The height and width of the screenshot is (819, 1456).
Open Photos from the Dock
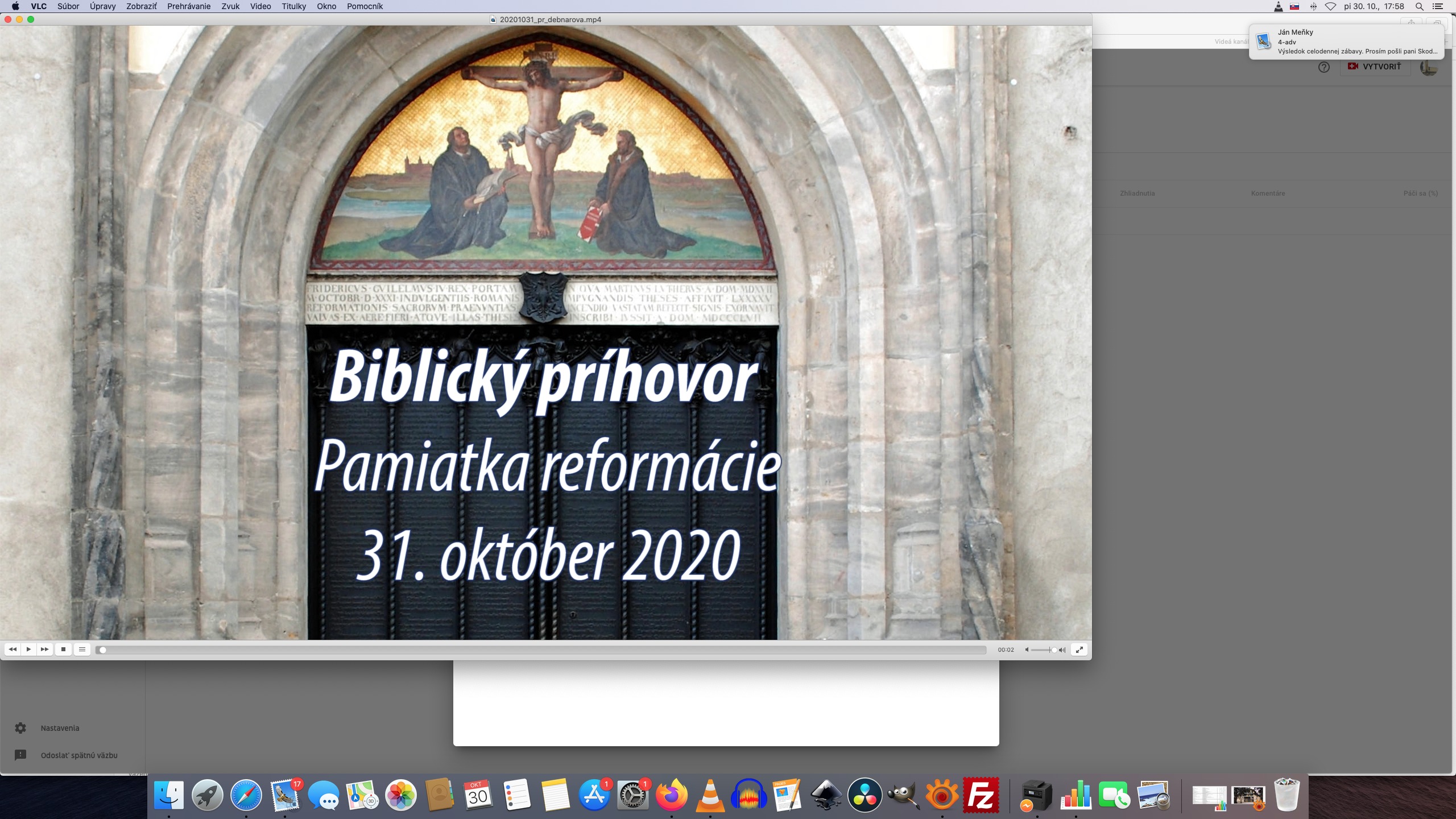401,795
